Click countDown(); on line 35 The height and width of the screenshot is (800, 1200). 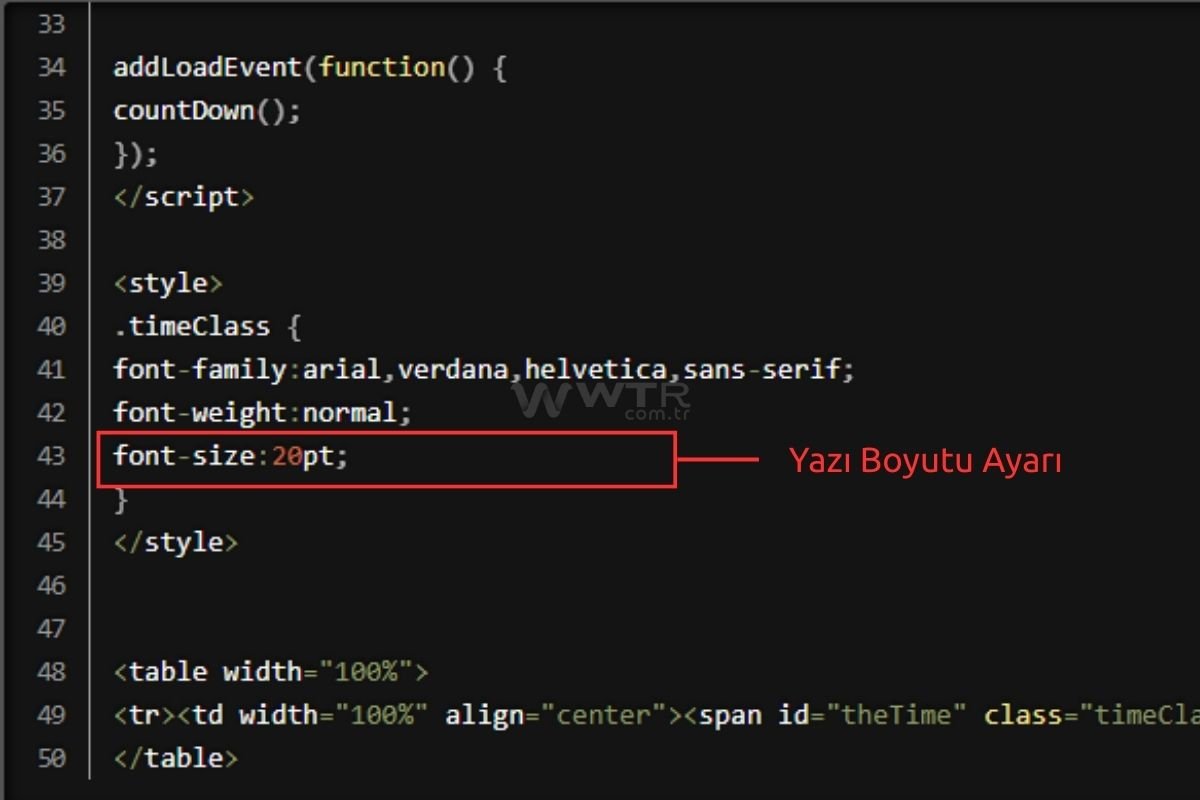click(x=207, y=111)
